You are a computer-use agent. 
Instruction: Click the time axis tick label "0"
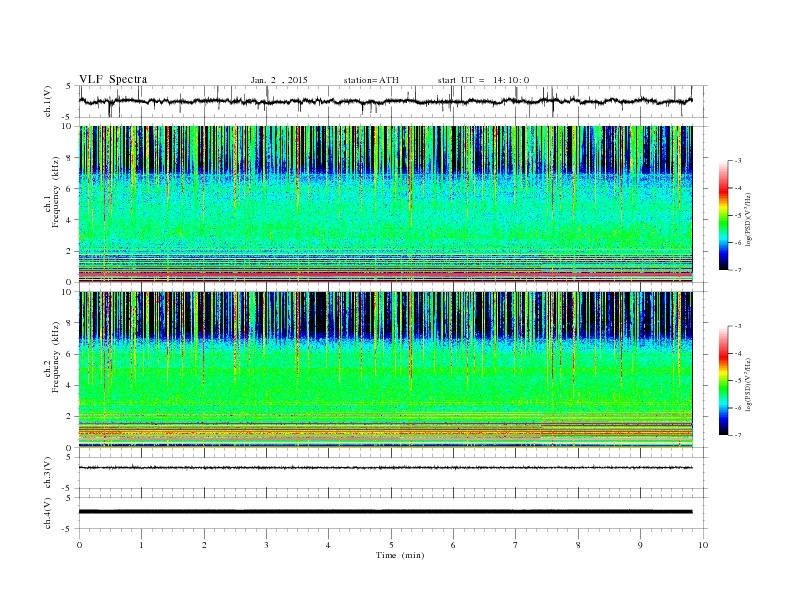(x=79, y=545)
